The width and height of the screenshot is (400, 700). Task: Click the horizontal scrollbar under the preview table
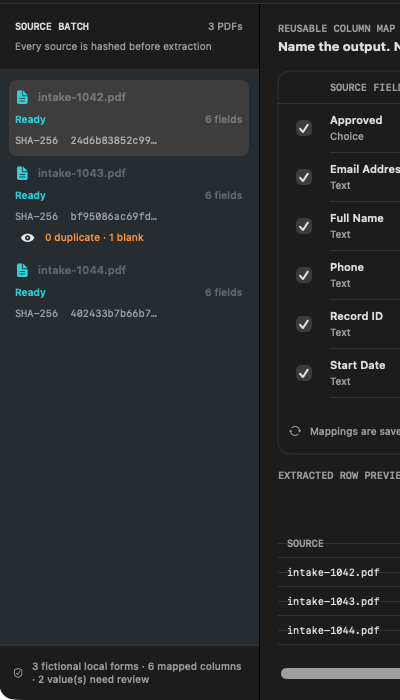click(340, 673)
